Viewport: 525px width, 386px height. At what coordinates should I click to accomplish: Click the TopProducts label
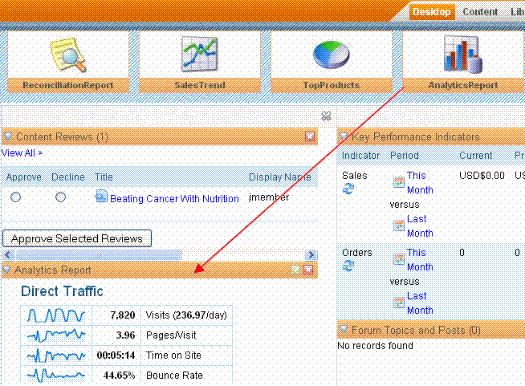pyautogui.click(x=331, y=85)
